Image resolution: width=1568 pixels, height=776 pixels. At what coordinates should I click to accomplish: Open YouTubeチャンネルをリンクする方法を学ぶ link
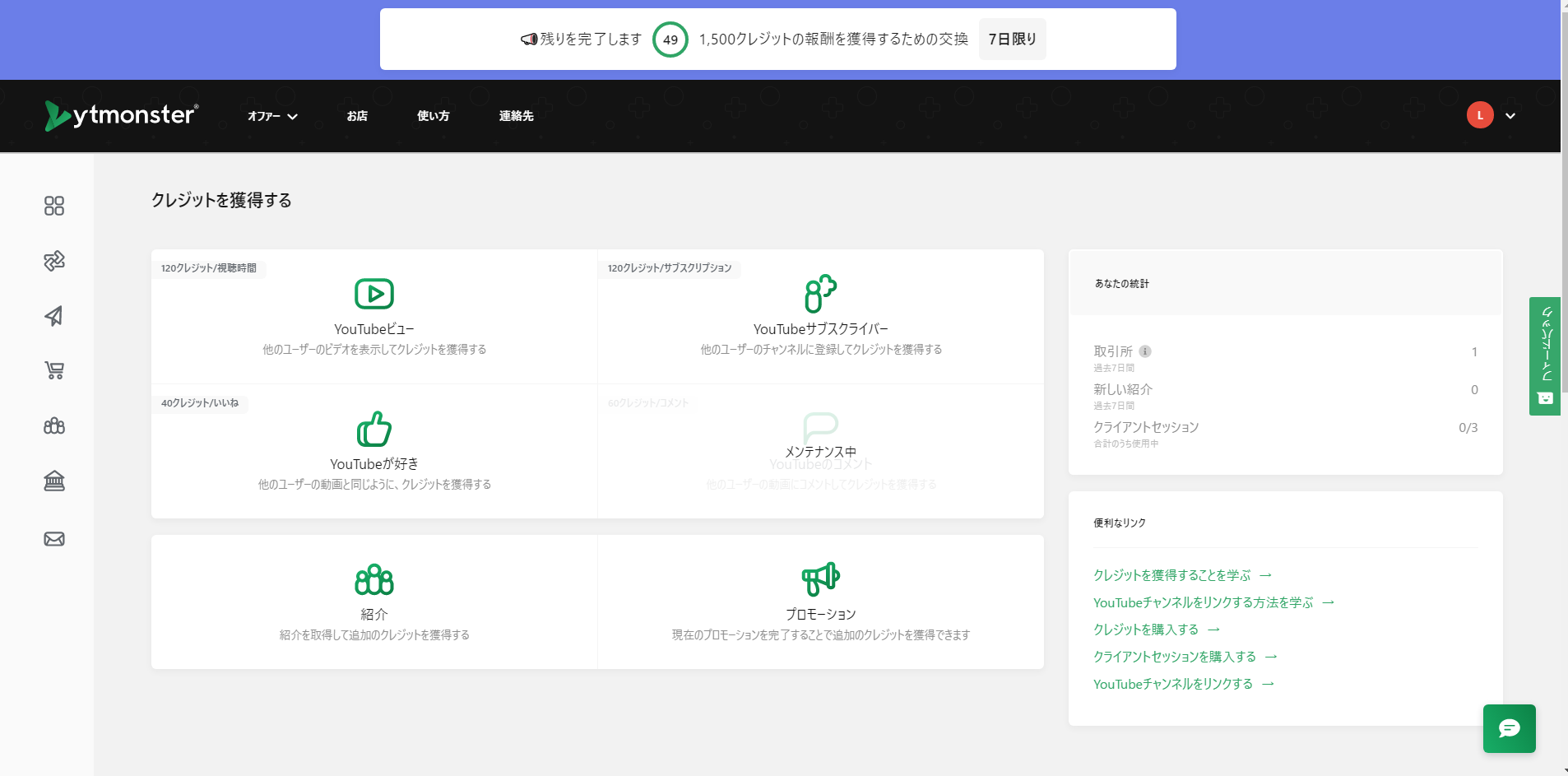1213,602
